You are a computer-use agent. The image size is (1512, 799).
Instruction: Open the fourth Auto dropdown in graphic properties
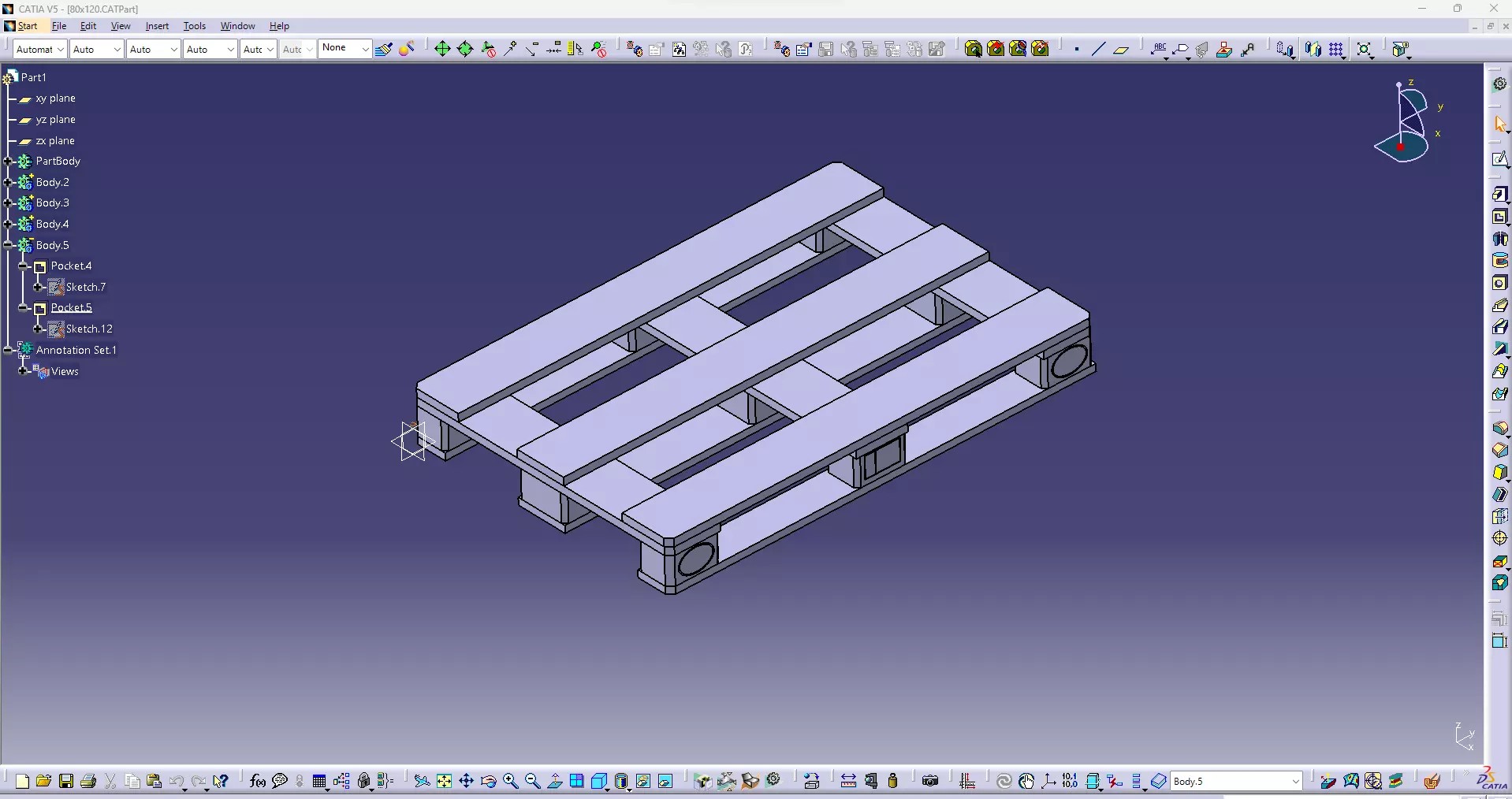210,49
